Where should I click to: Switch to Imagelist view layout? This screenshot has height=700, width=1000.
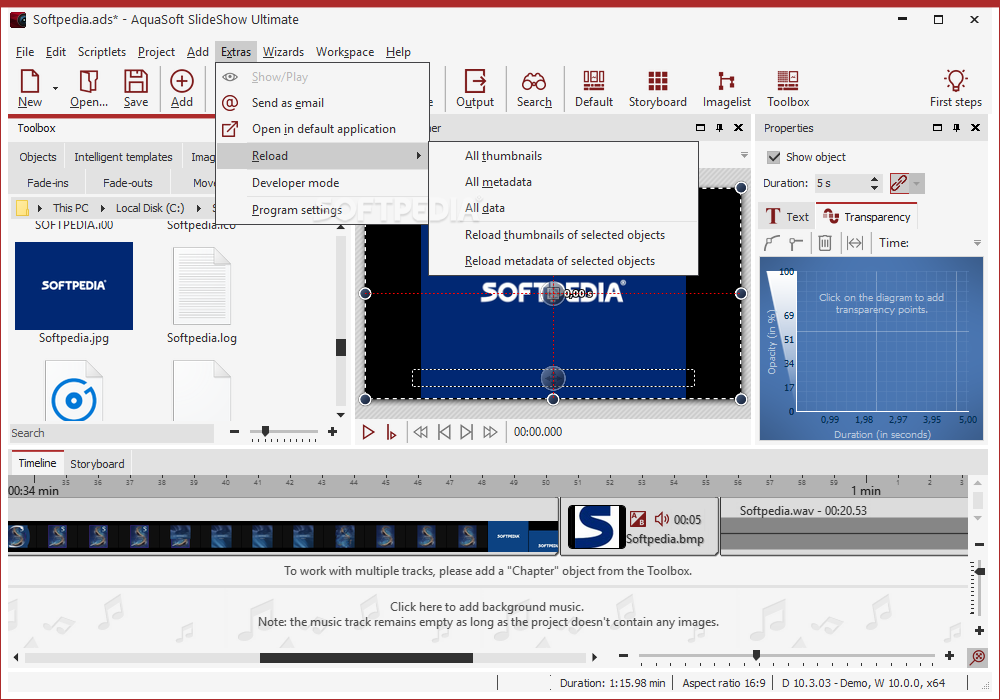coord(726,88)
